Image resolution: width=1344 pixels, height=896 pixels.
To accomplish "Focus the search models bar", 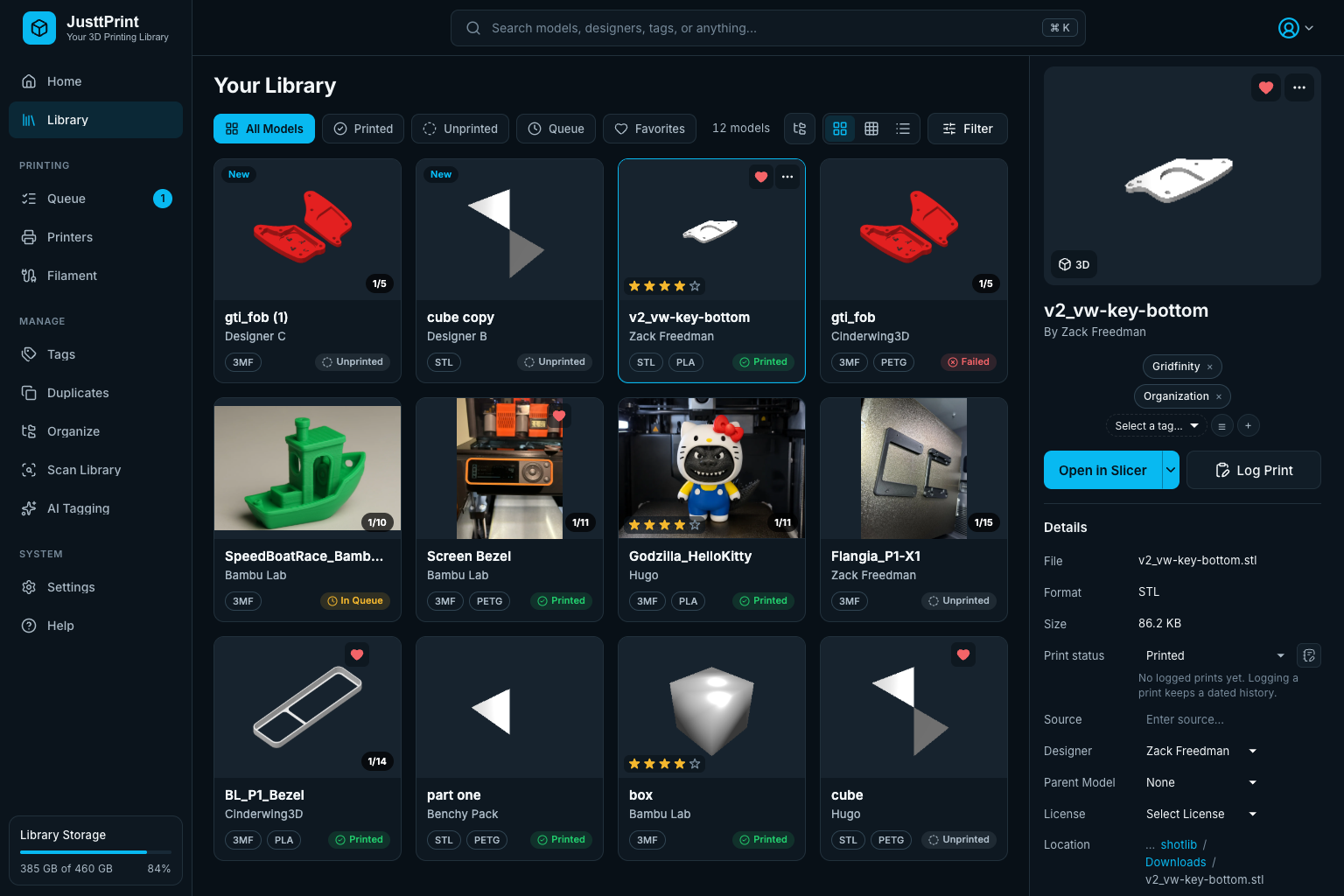I will [768, 28].
